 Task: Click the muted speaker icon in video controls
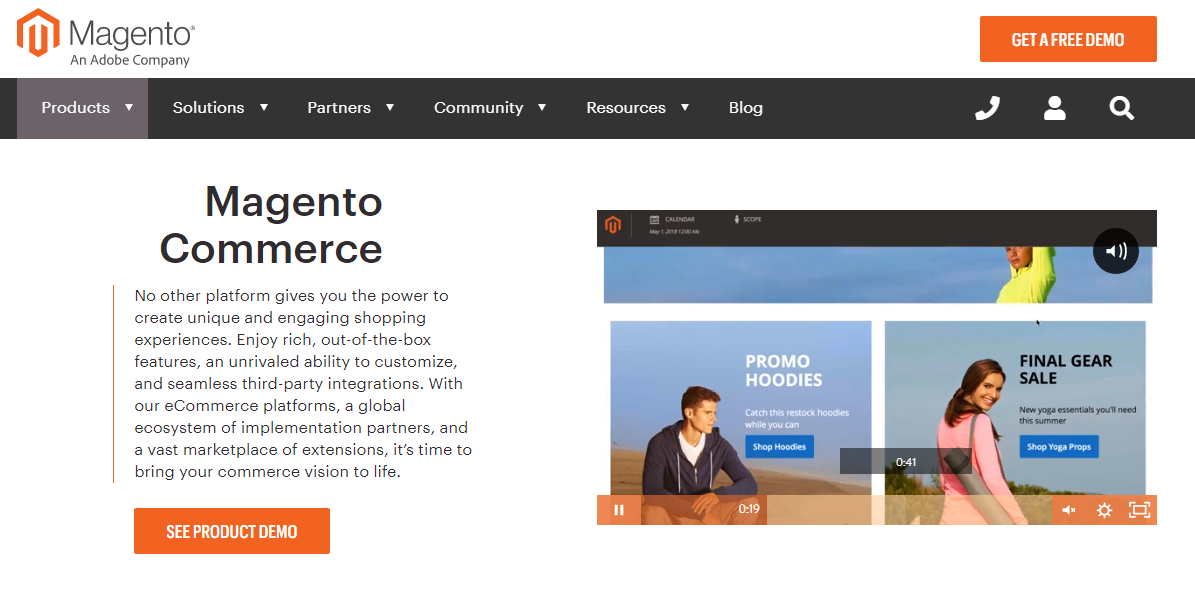[1069, 510]
